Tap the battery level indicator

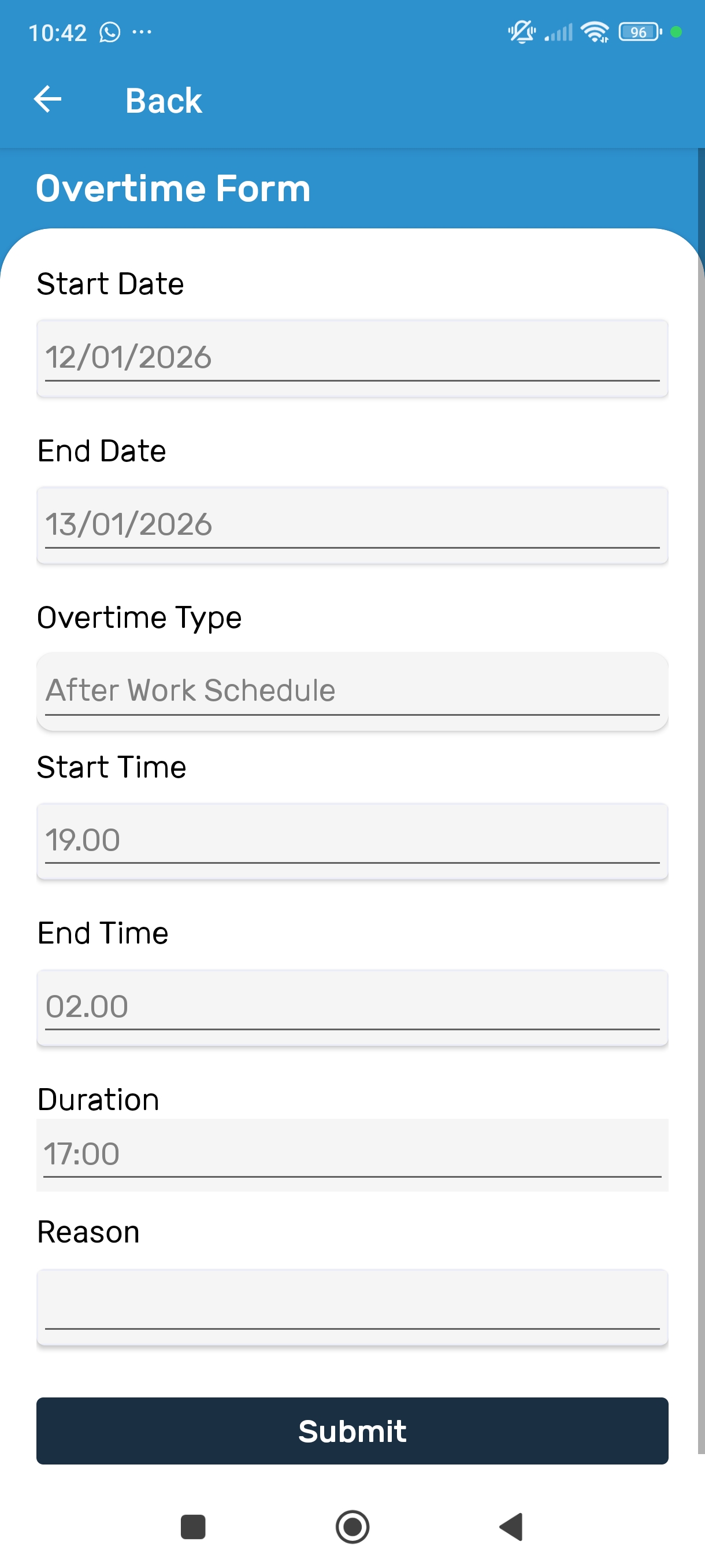[x=639, y=32]
